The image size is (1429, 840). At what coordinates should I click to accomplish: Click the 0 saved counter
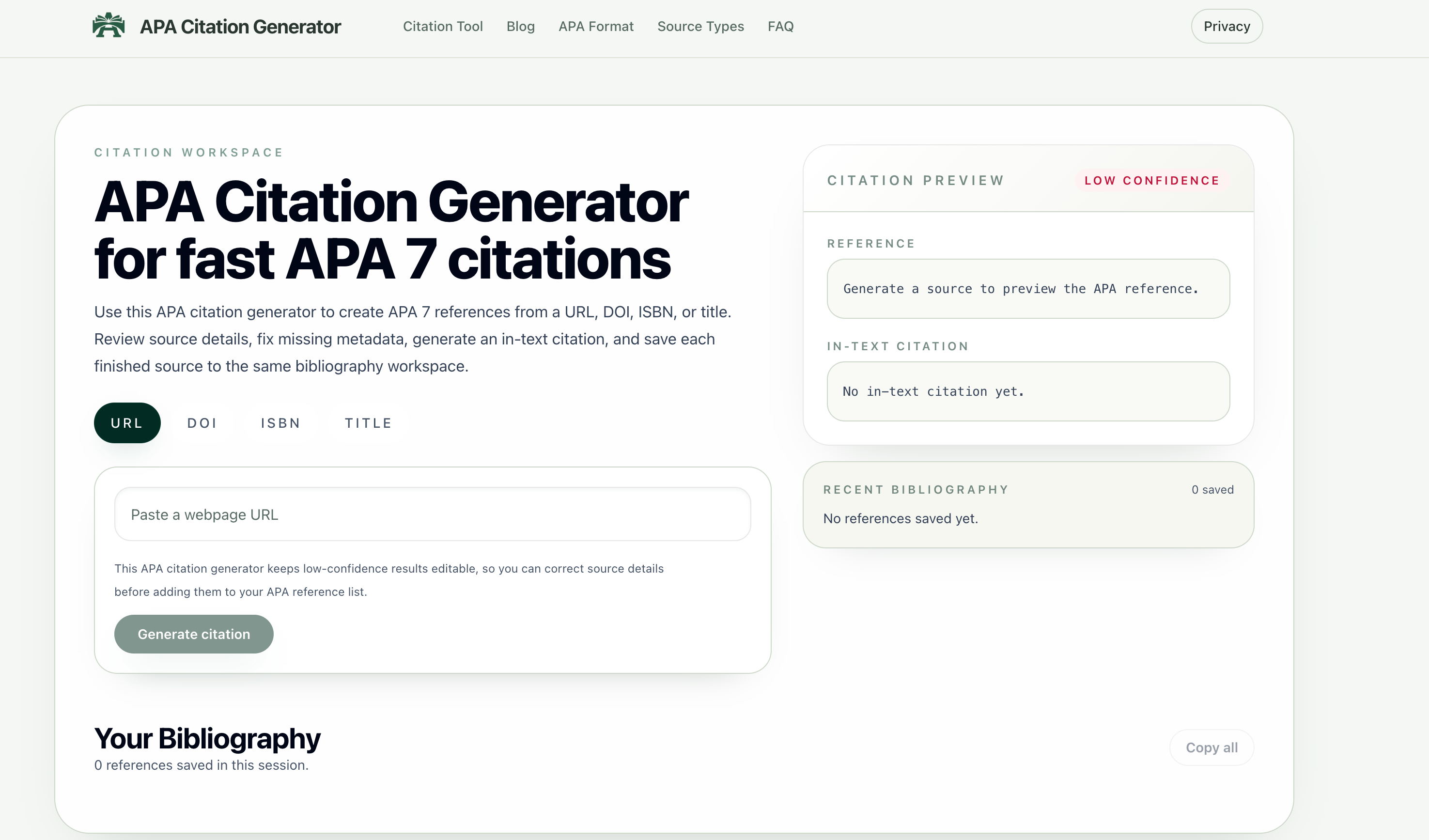coord(1212,489)
